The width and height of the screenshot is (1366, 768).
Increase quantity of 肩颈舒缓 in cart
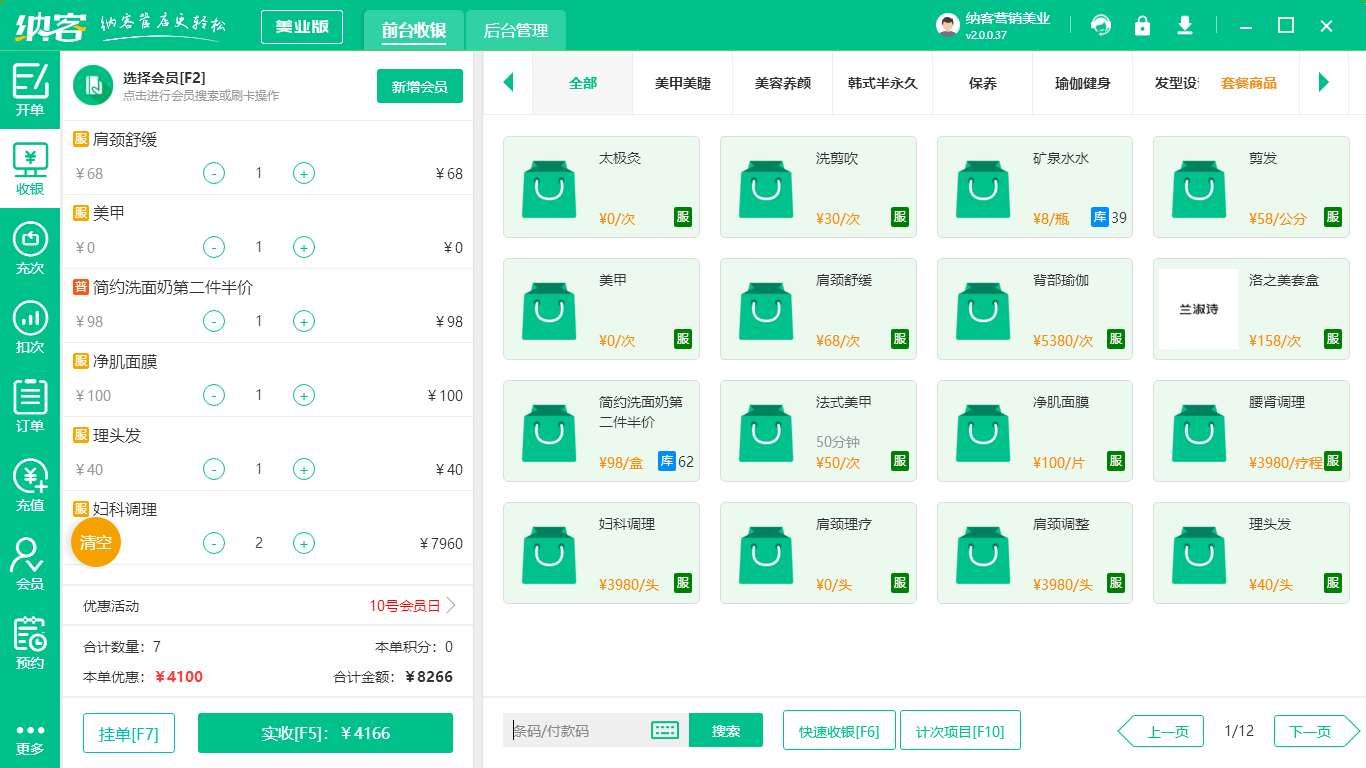(x=304, y=173)
